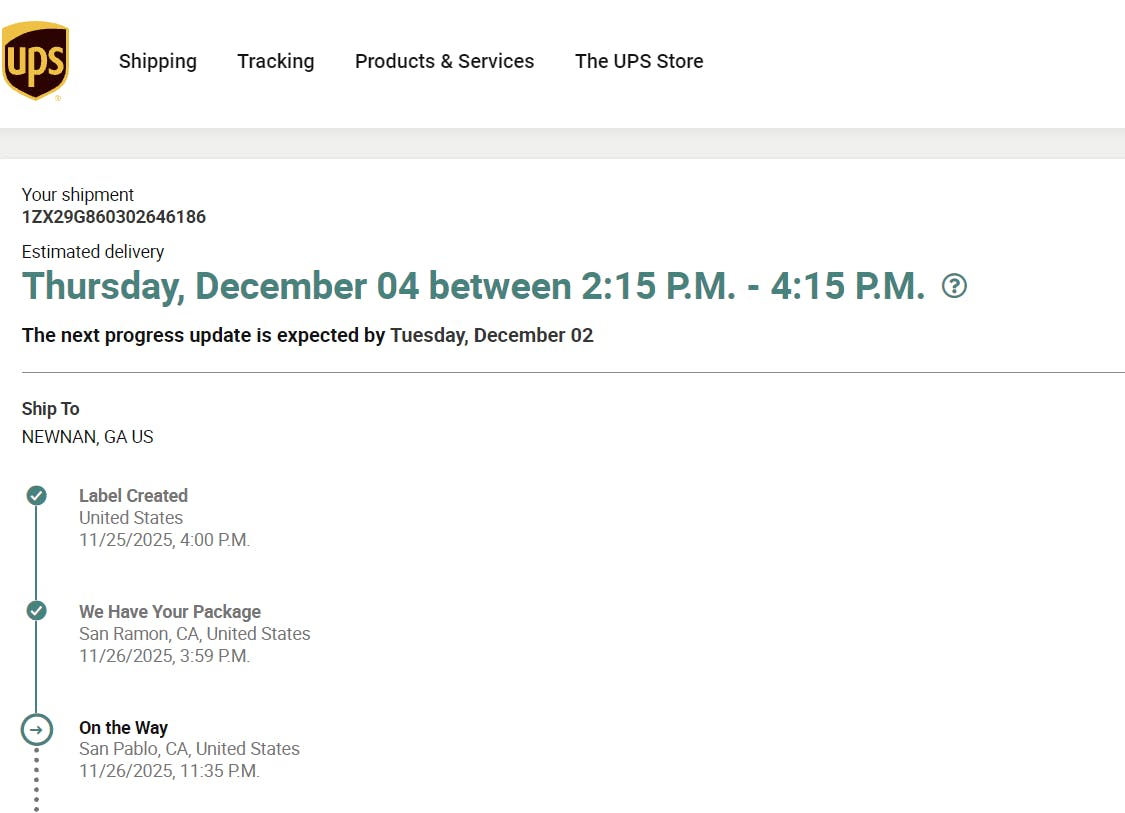
Task: Click tracking number 1ZX29G860302646186
Action: coord(114,216)
